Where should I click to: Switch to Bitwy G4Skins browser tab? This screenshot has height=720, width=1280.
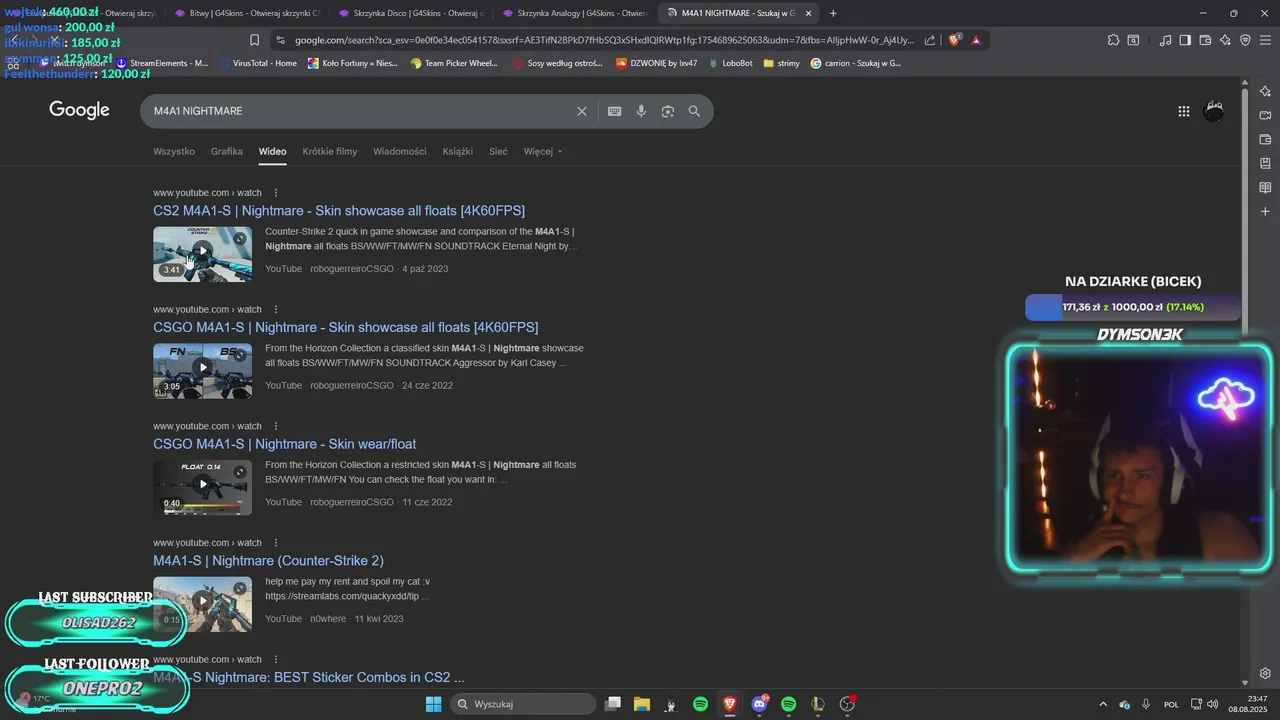pos(246,13)
